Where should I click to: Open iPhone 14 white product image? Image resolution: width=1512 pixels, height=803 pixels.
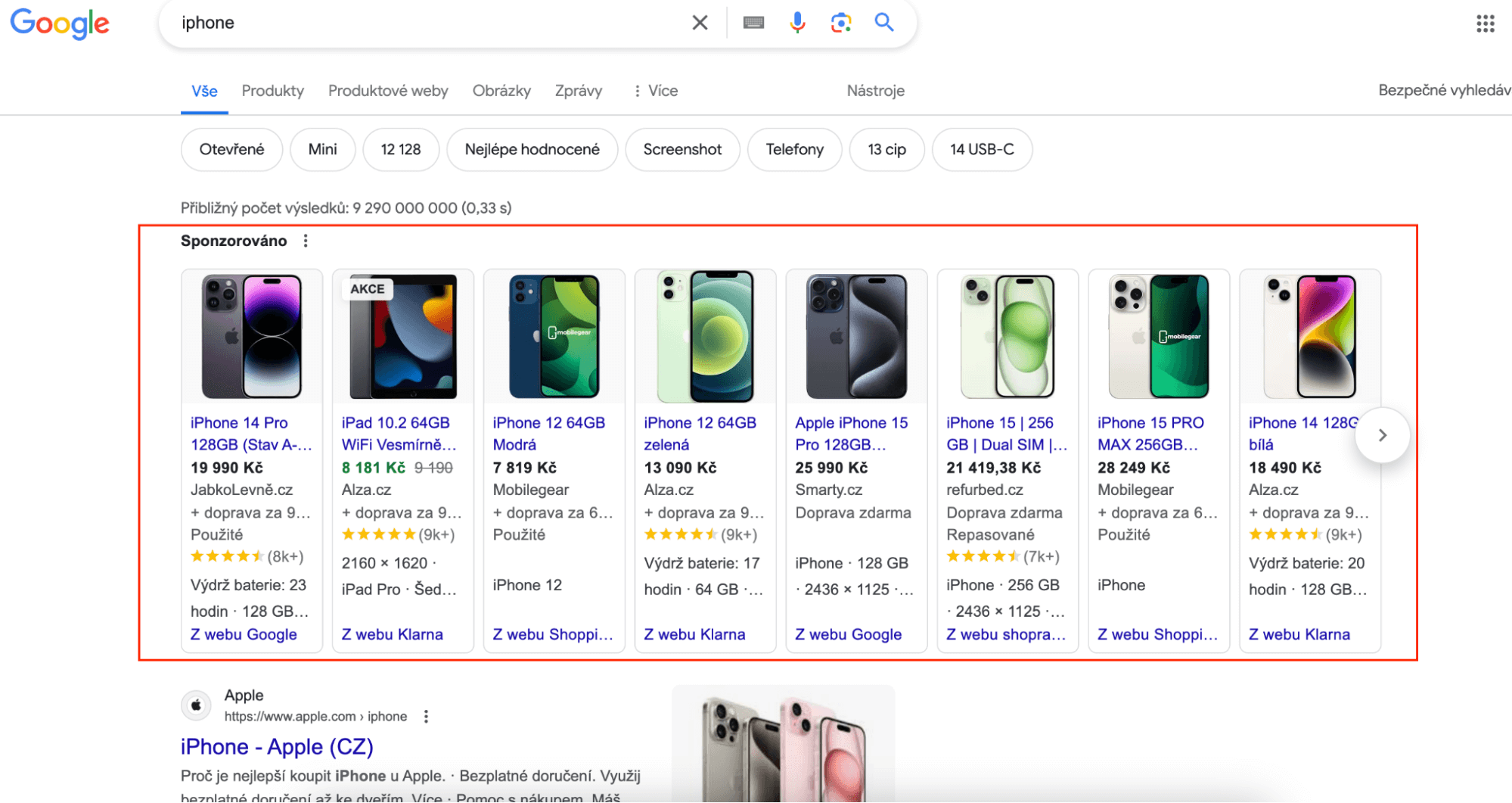(x=1311, y=337)
